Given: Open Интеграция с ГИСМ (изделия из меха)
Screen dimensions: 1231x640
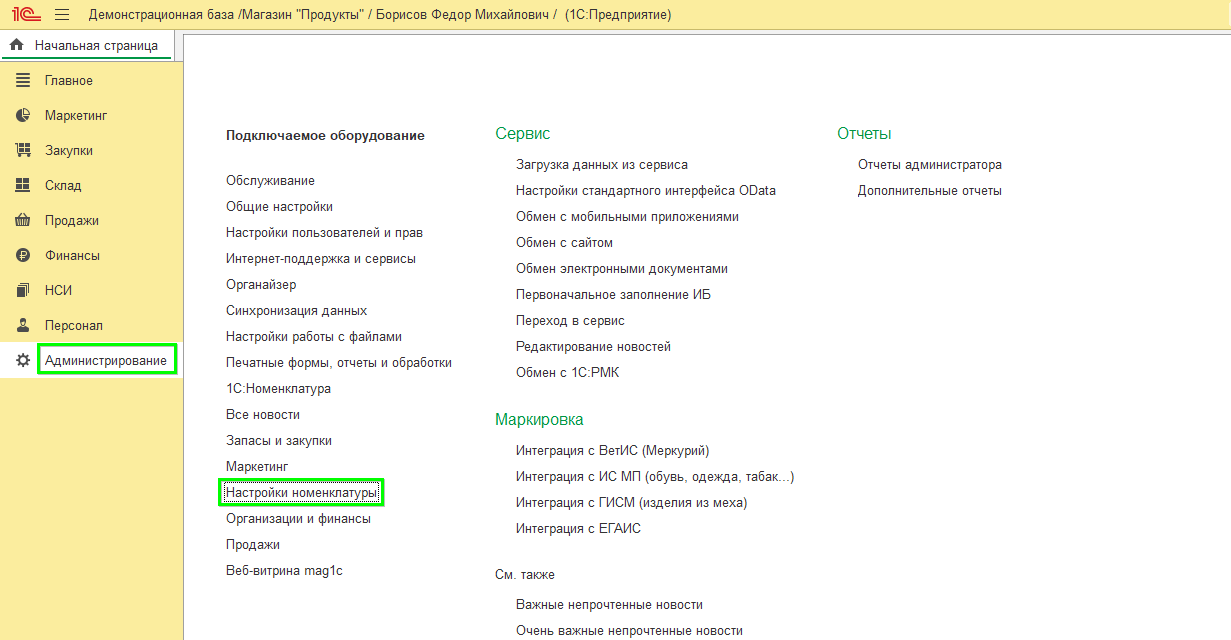Looking at the screenshot, I should 631,502.
